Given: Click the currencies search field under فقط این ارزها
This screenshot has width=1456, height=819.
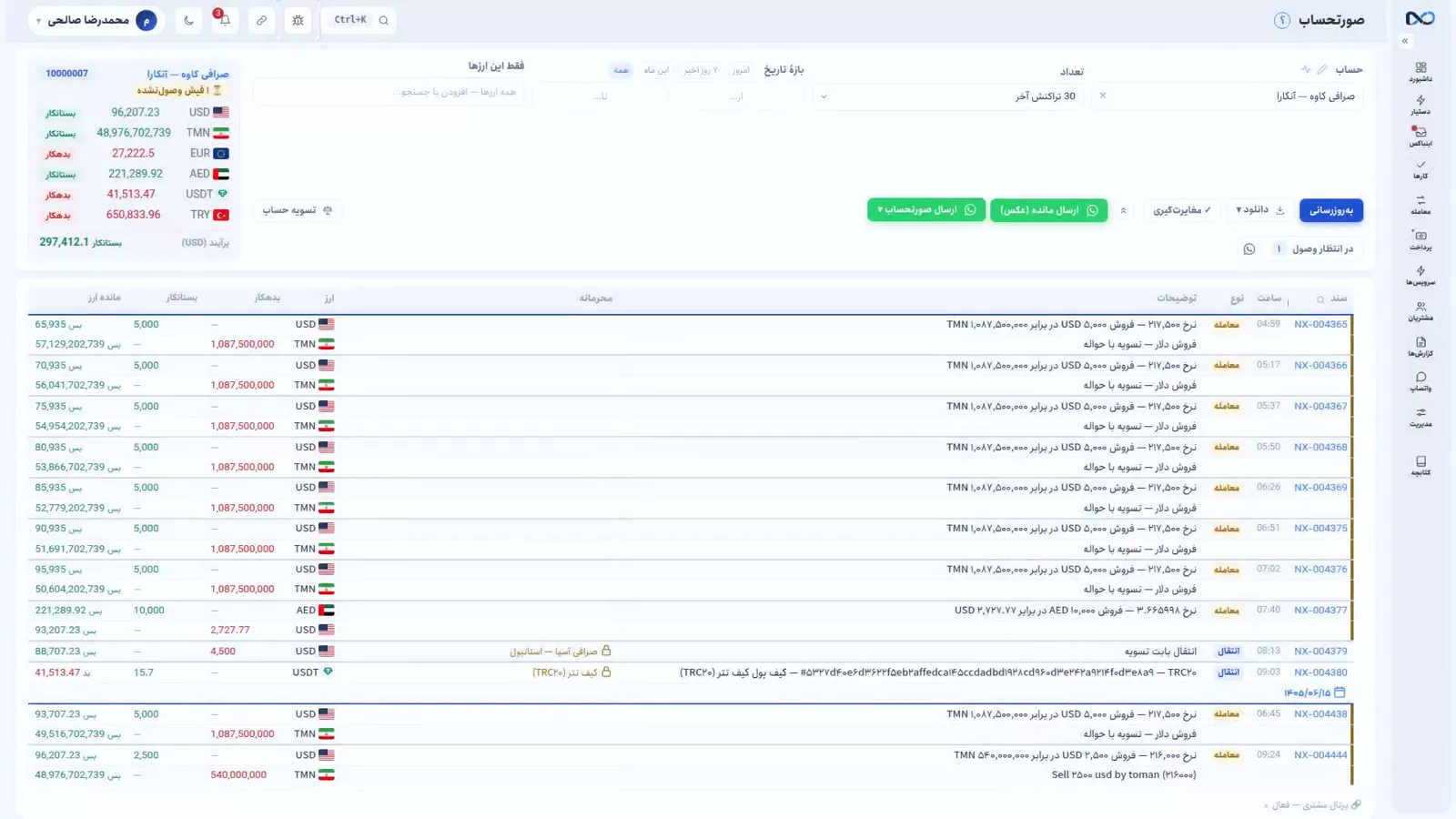Looking at the screenshot, I should 389,92.
